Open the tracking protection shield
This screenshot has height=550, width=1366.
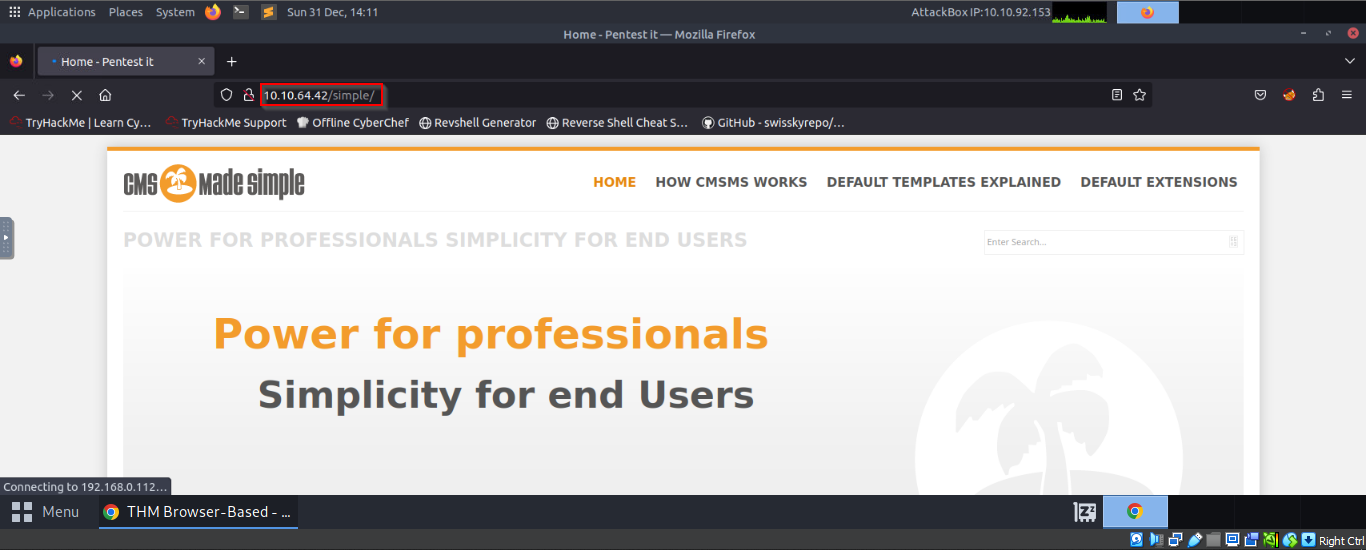227,95
